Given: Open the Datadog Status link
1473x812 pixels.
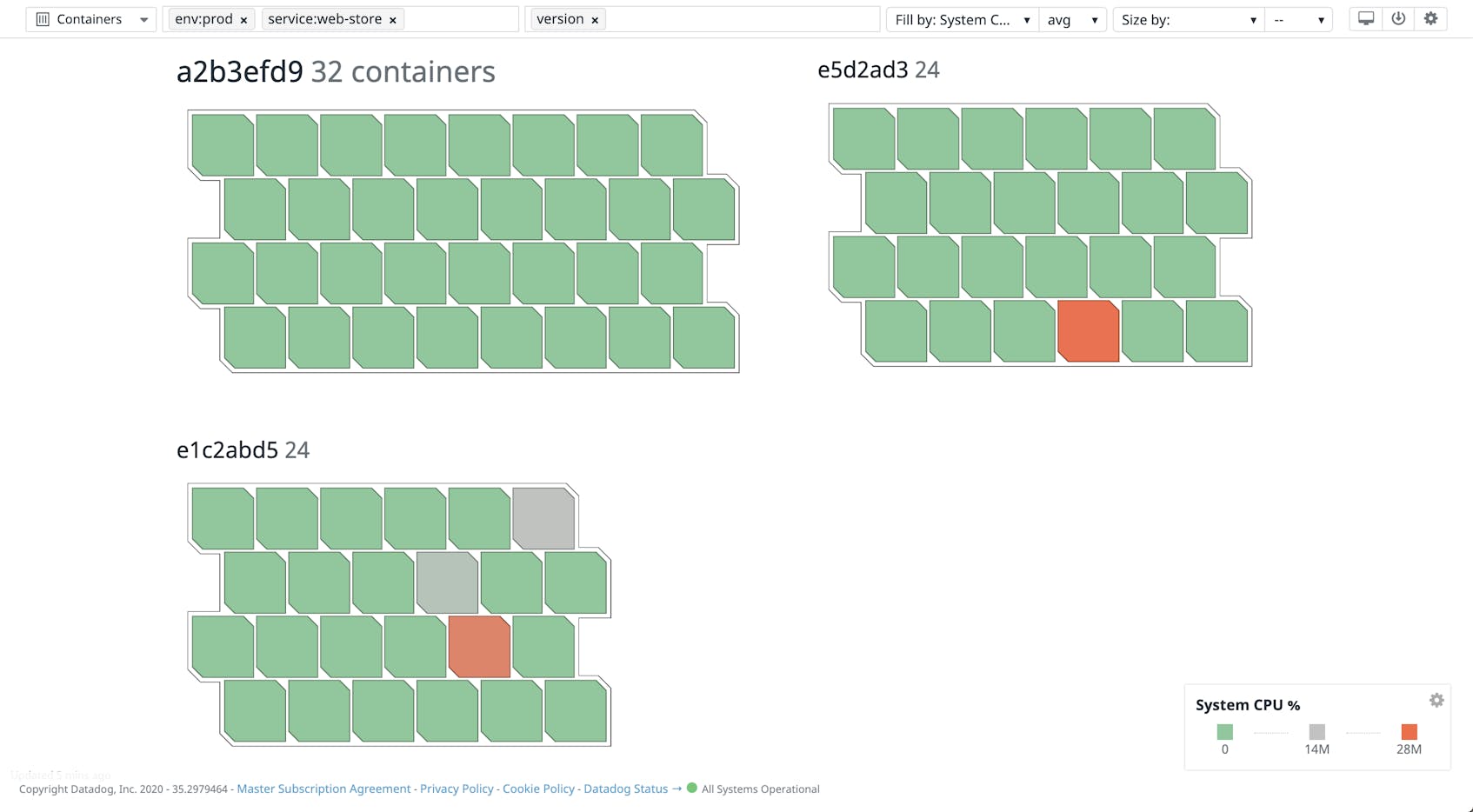Looking at the screenshot, I should click(625, 789).
